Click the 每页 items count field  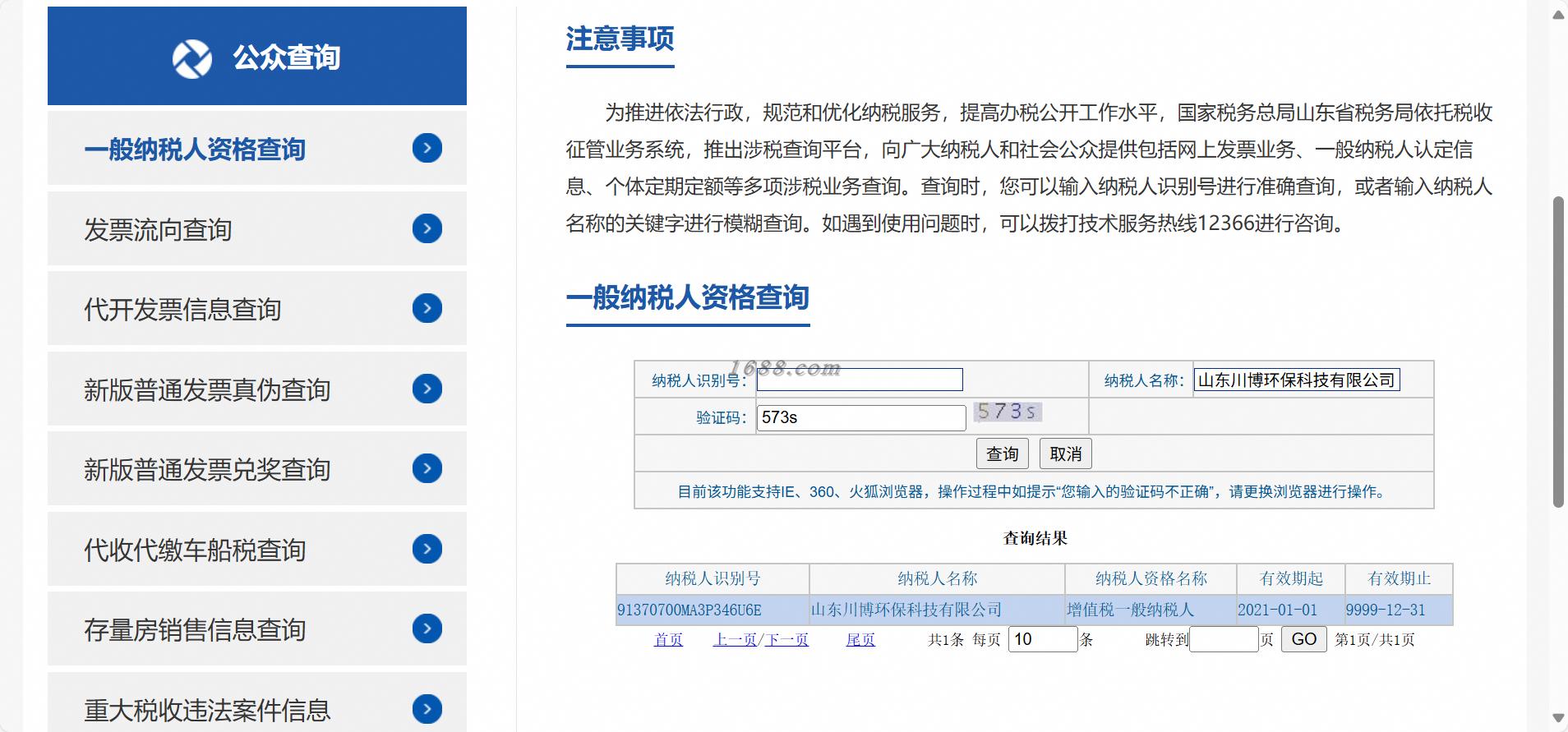(1043, 639)
